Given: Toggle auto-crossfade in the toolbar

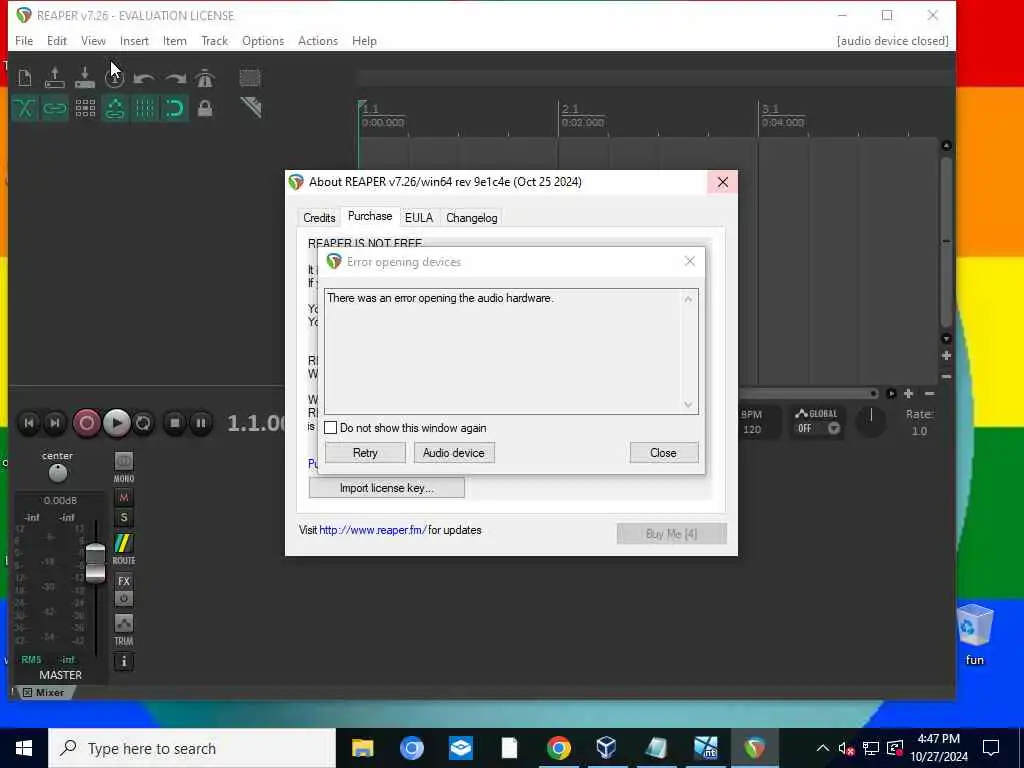Looking at the screenshot, I should 25,108.
